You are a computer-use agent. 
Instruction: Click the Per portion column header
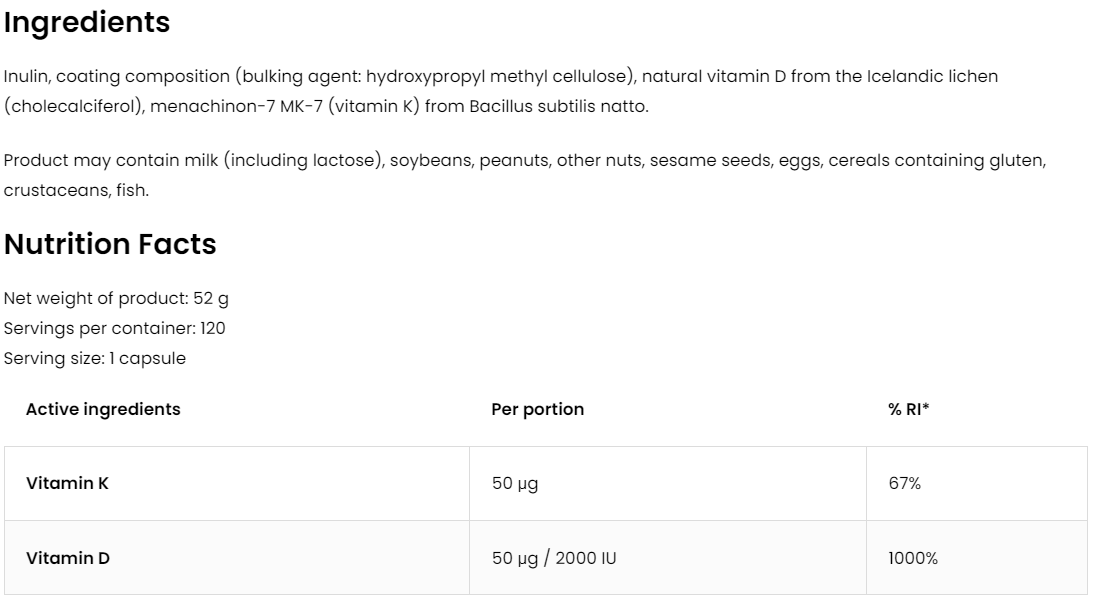[538, 409]
